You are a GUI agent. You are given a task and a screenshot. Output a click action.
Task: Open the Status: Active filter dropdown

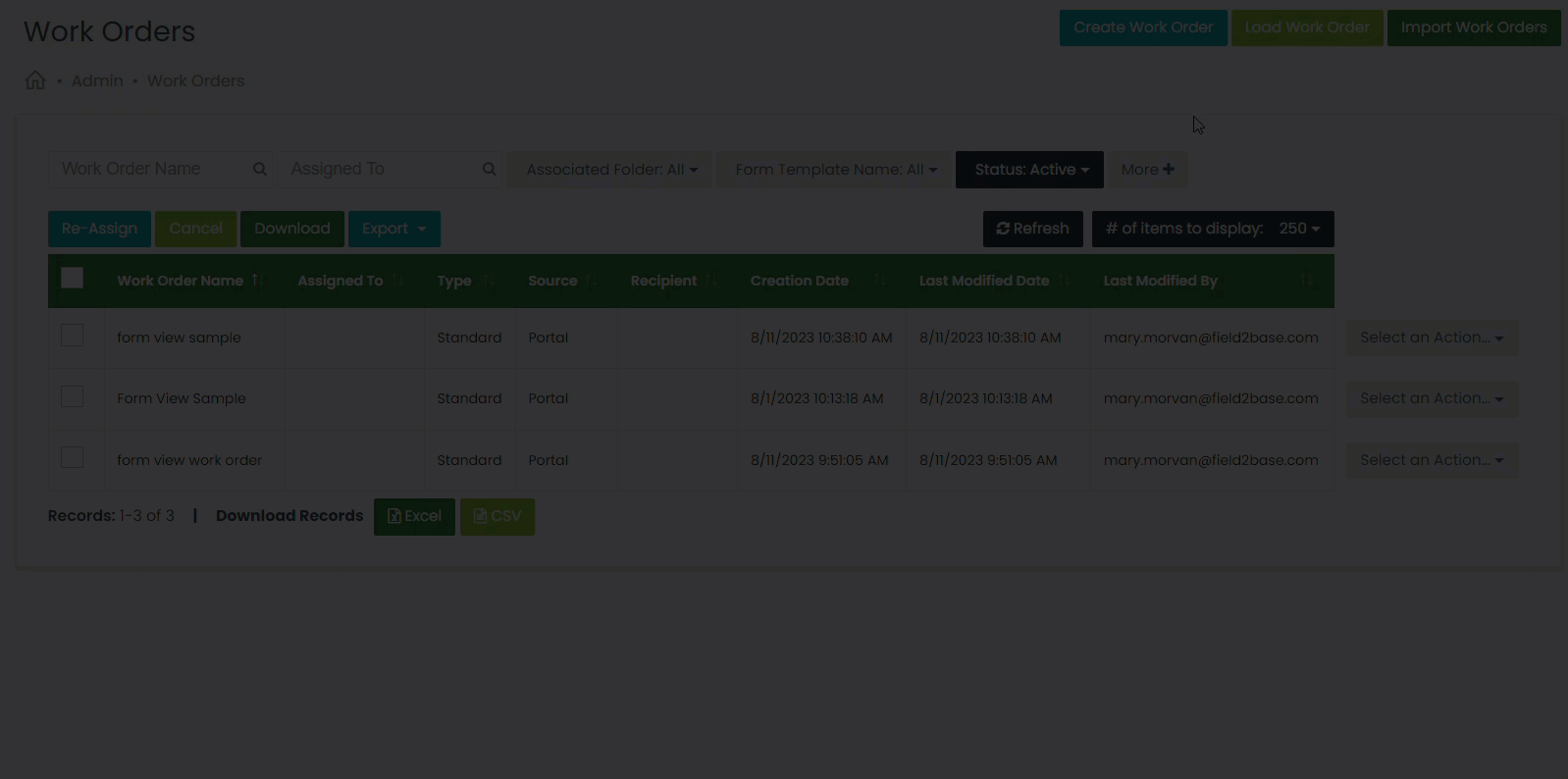point(1029,170)
